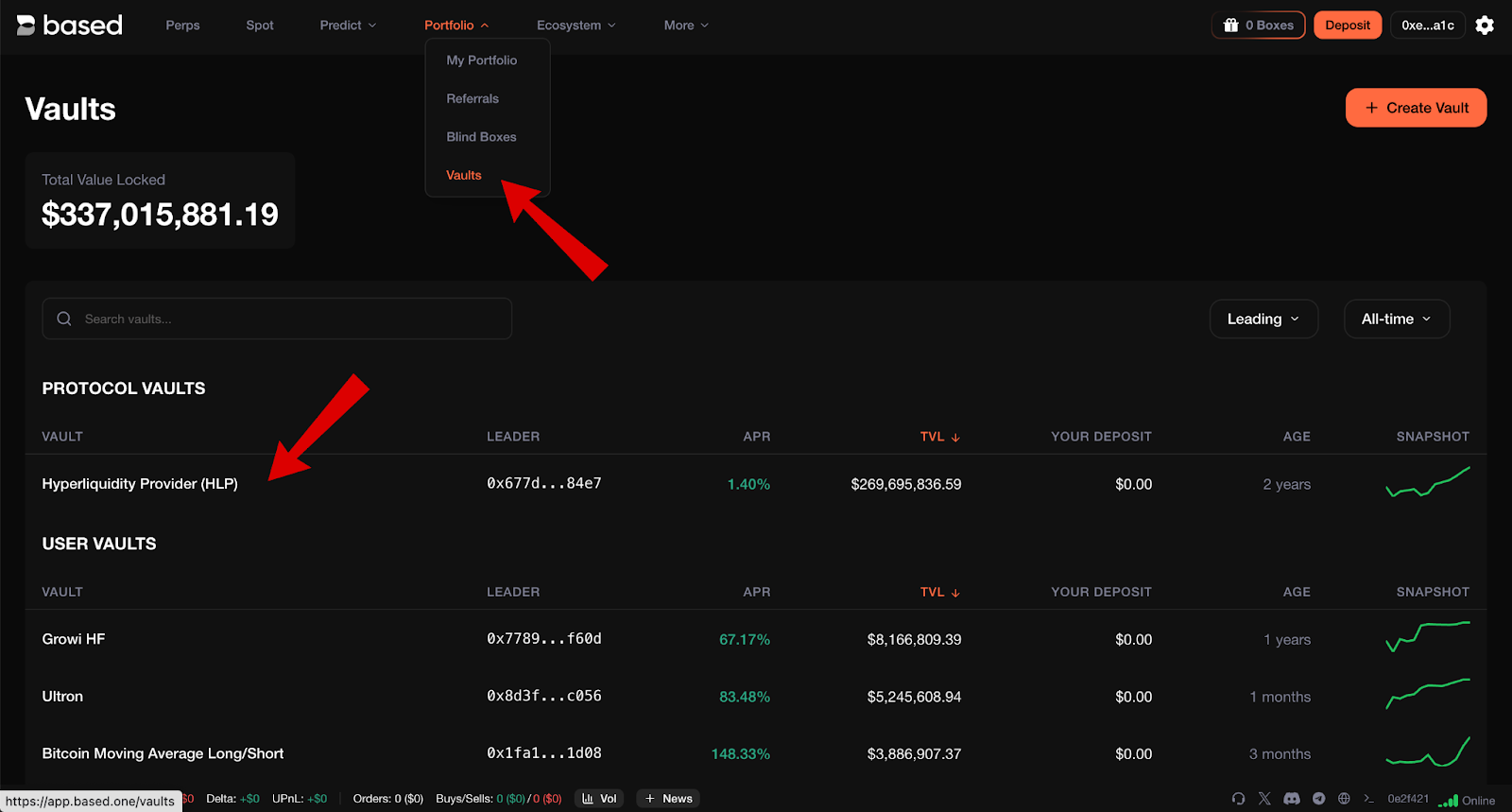This screenshot has width=1512, height=812.
Task: Open Bitcoin Moving Average Long/Short vault
Action: coord(163,753)
